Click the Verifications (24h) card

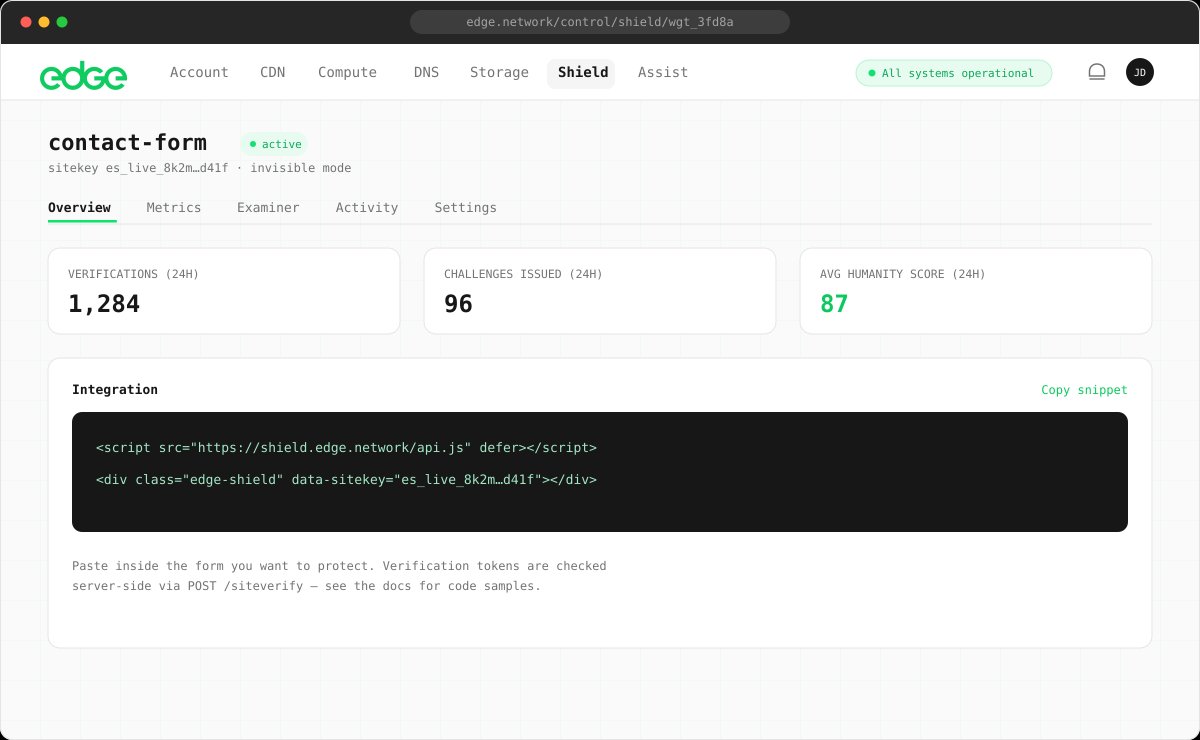click(x=224, y=291)
